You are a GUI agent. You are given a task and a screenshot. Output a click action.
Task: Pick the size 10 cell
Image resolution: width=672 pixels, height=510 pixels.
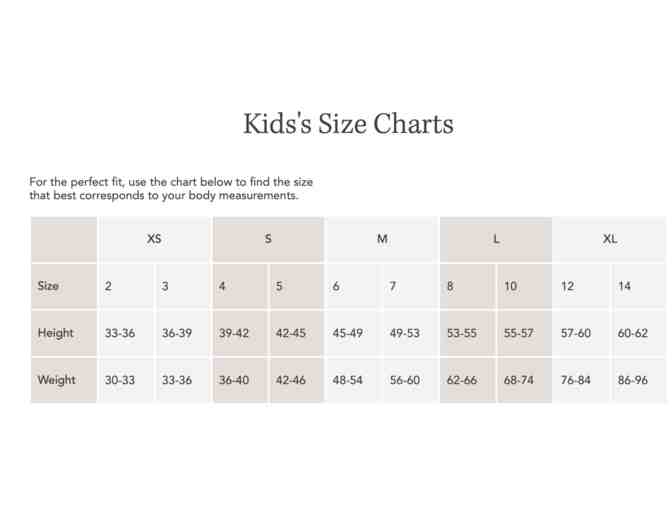click(511, 286)
